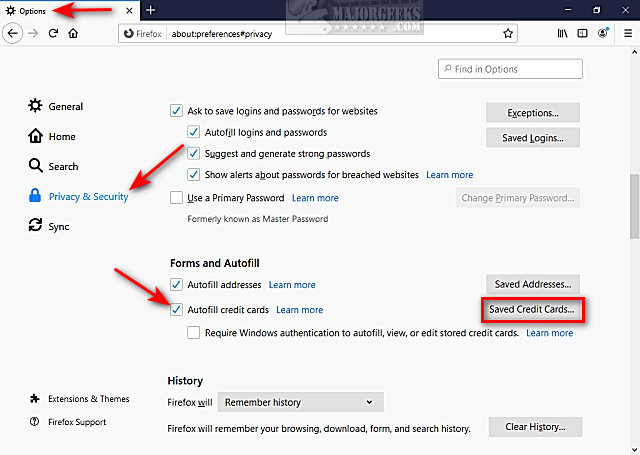The width and height of the screenshot is (640, 455).
Task: Click the Firefox identity icon in address bar
Action: pyautogui.click(x=129, y=33)
